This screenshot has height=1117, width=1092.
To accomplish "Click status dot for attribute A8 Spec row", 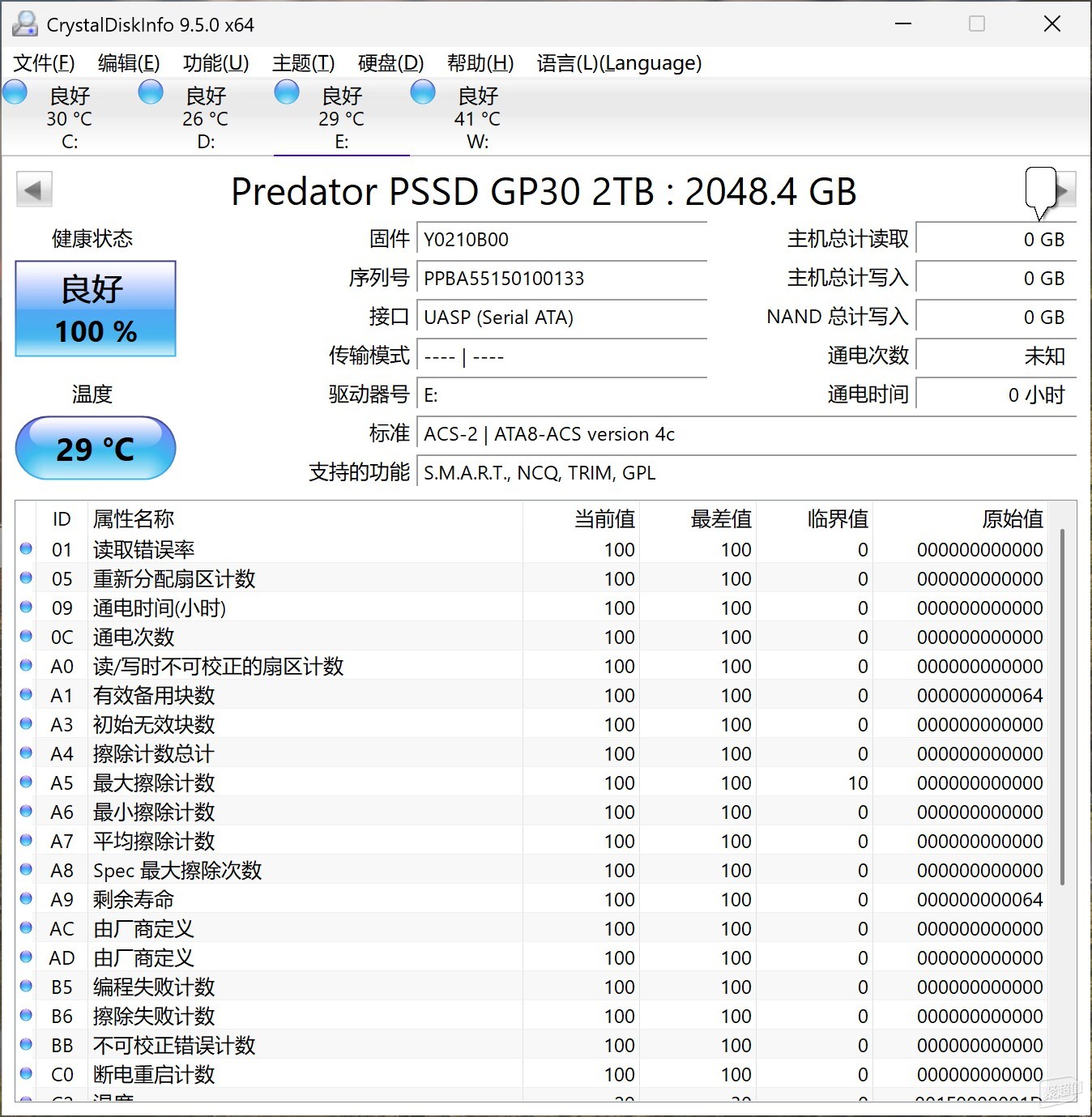I will (x=26, y=870).
